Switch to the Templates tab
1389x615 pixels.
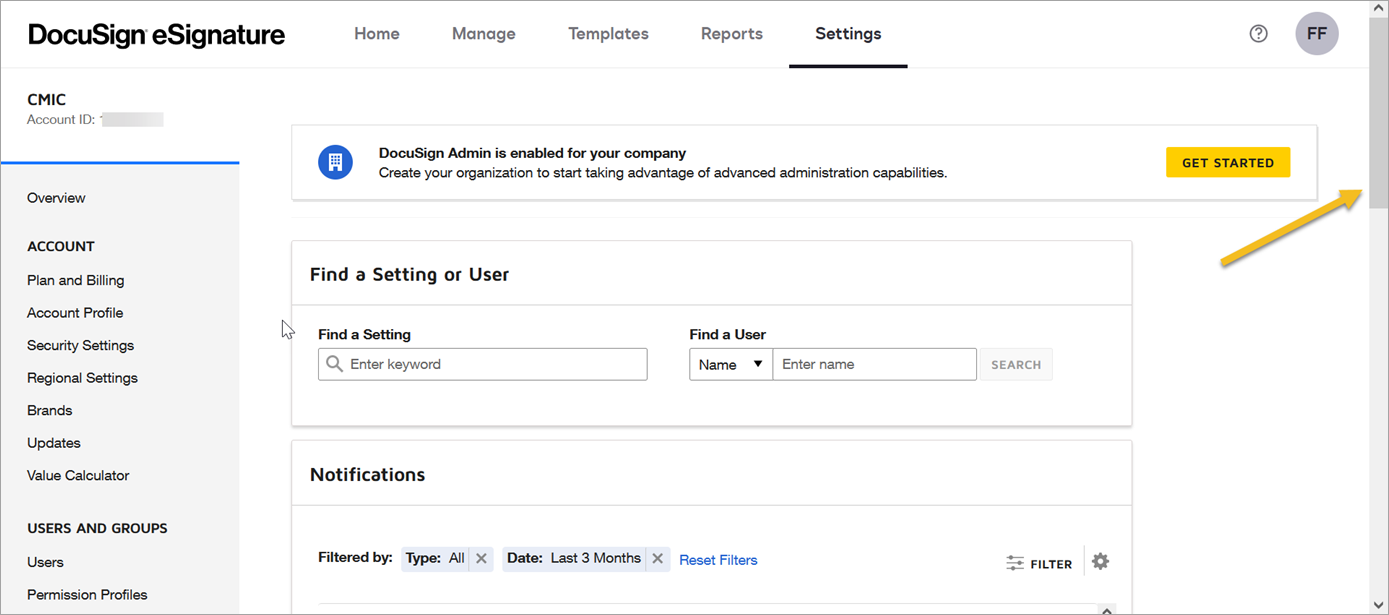(608, 33)
